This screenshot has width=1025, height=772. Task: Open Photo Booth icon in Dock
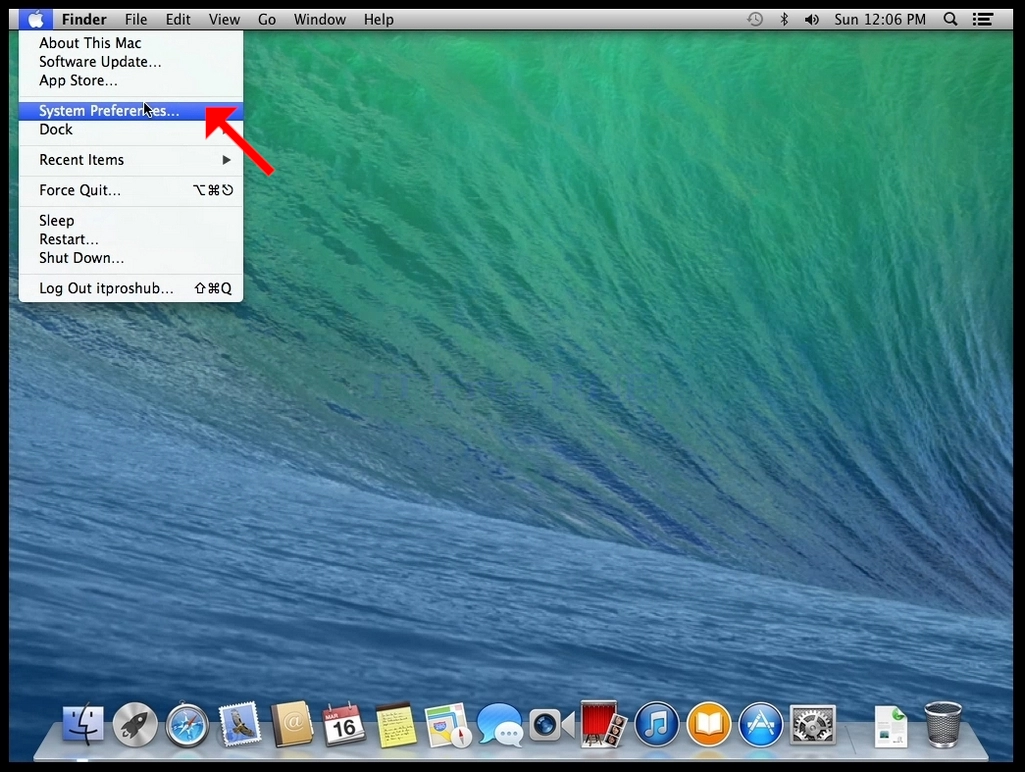pyautogui.click(x=604, y=724)
